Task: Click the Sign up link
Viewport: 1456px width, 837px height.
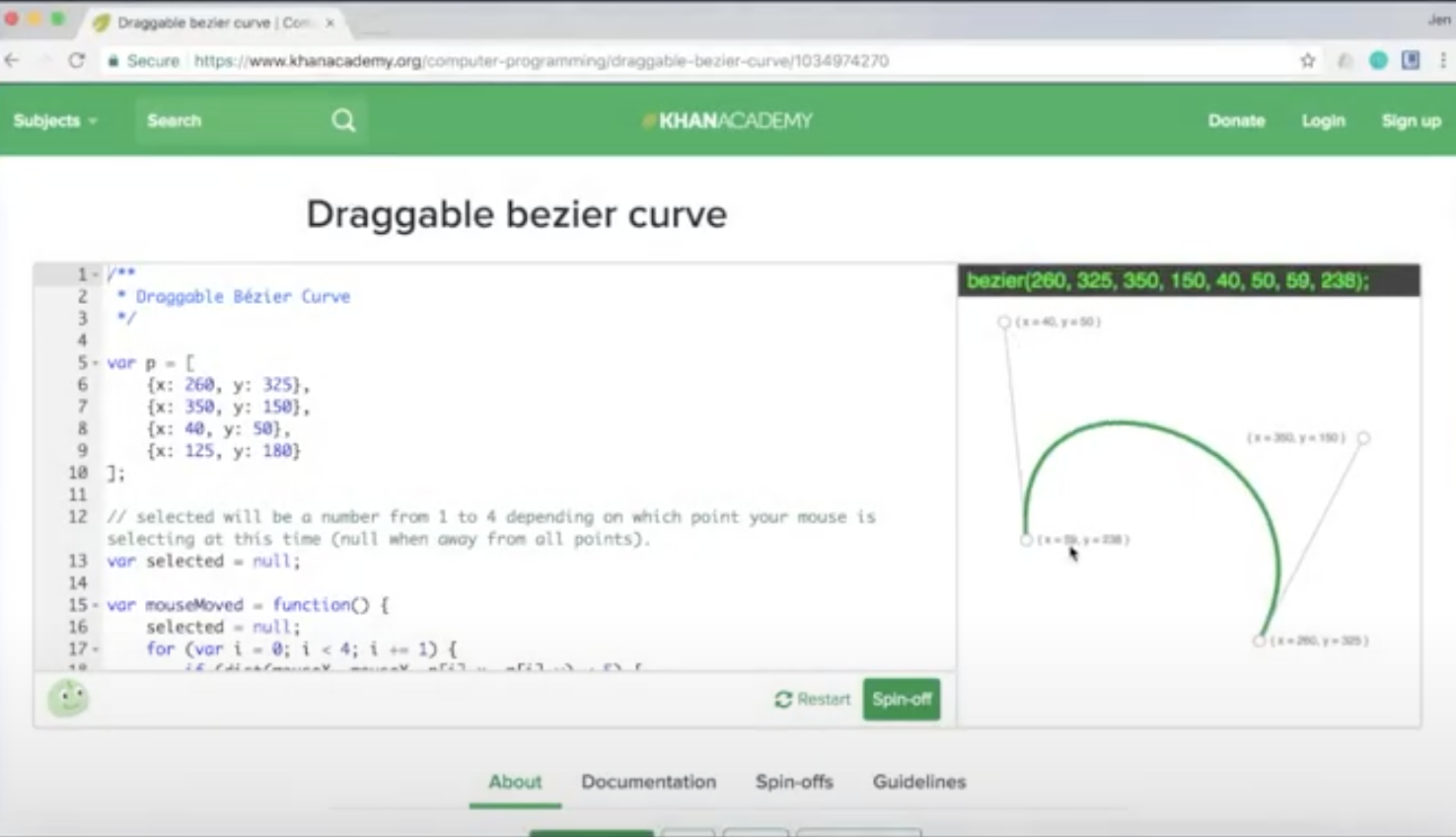Action: click(x=1411, y=120)
